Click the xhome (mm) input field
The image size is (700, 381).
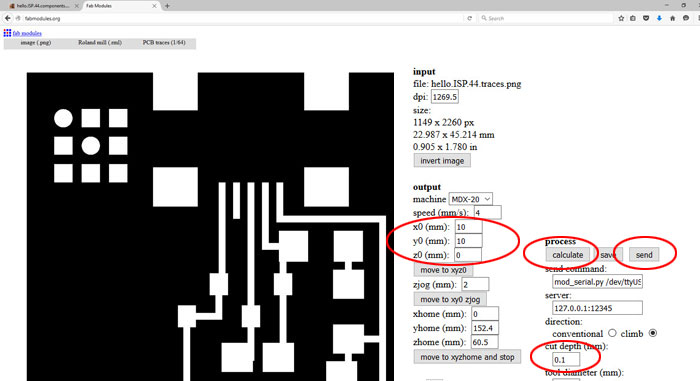(485, 314)
